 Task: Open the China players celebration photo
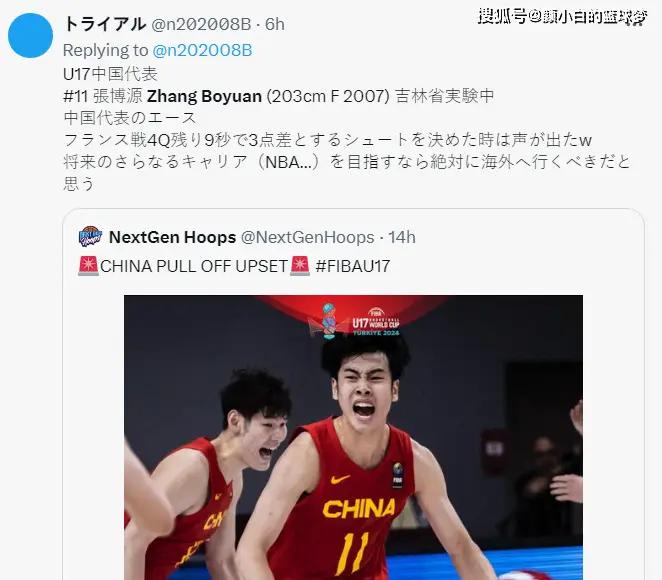[x=353, y=437]
